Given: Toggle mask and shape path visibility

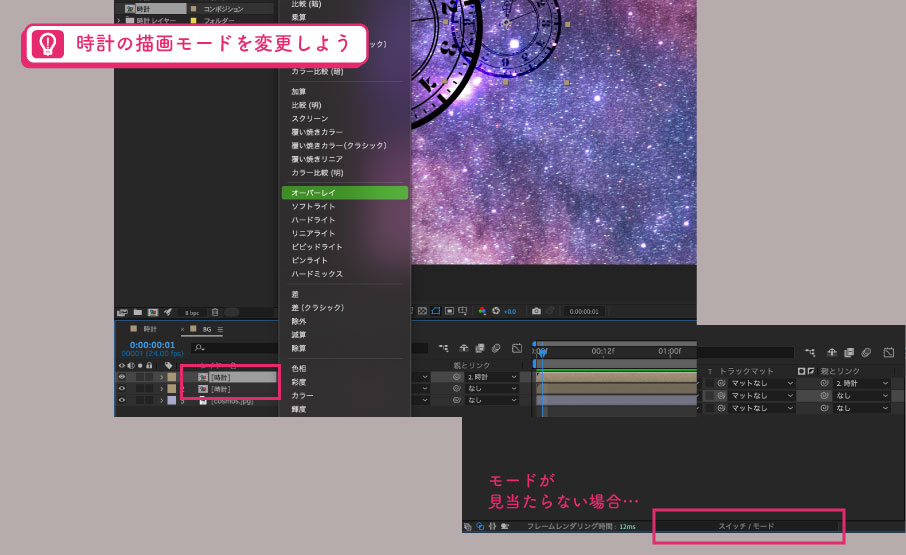Looking at the screenshot, I should click(x=436, y=311).
